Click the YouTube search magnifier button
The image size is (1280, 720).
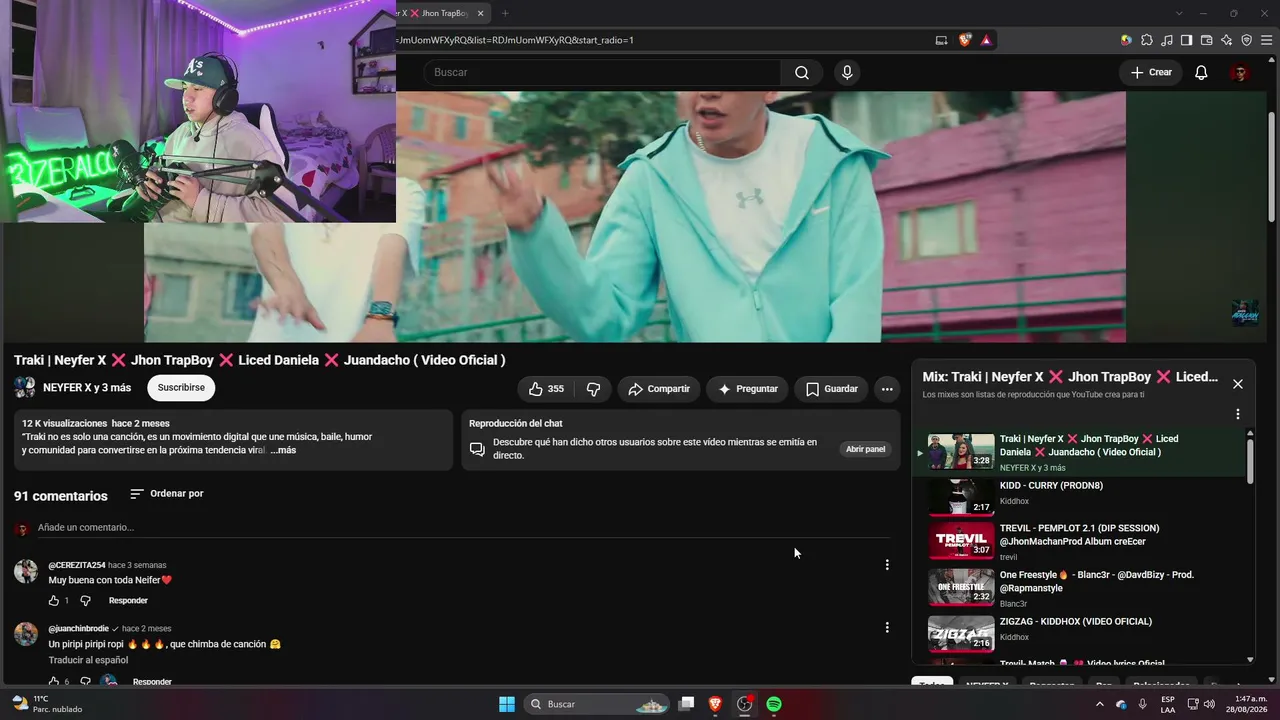(802, 72)
